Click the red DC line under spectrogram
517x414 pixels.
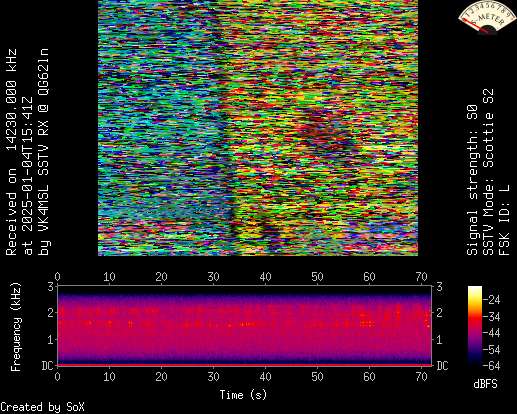[244, 365]
